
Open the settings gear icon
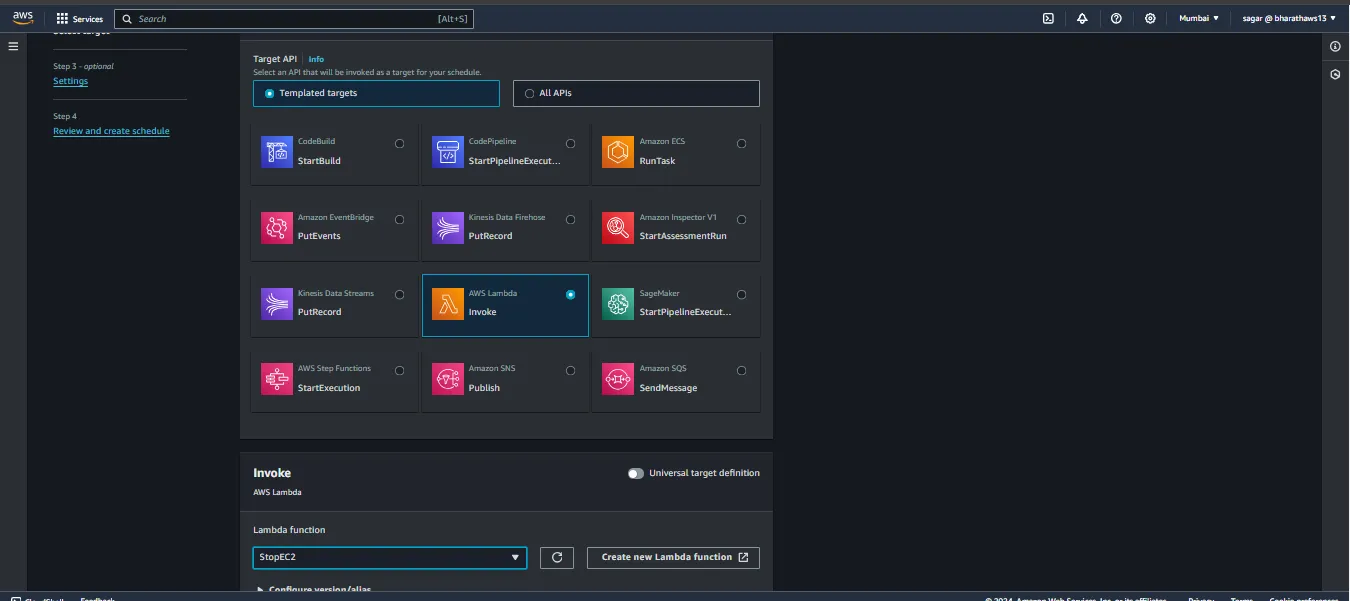1150,18
